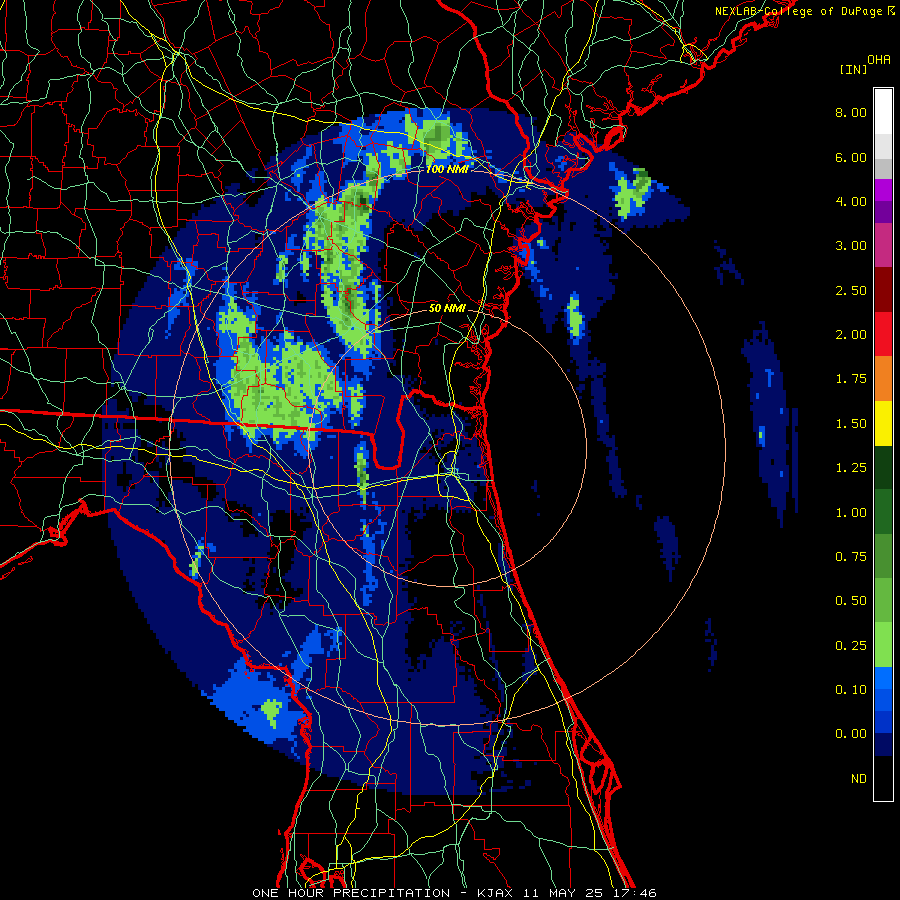The height and width of the screenshot is (900, 900).
Task: Click the 4.00 legend value
Action: pos(851,201)
